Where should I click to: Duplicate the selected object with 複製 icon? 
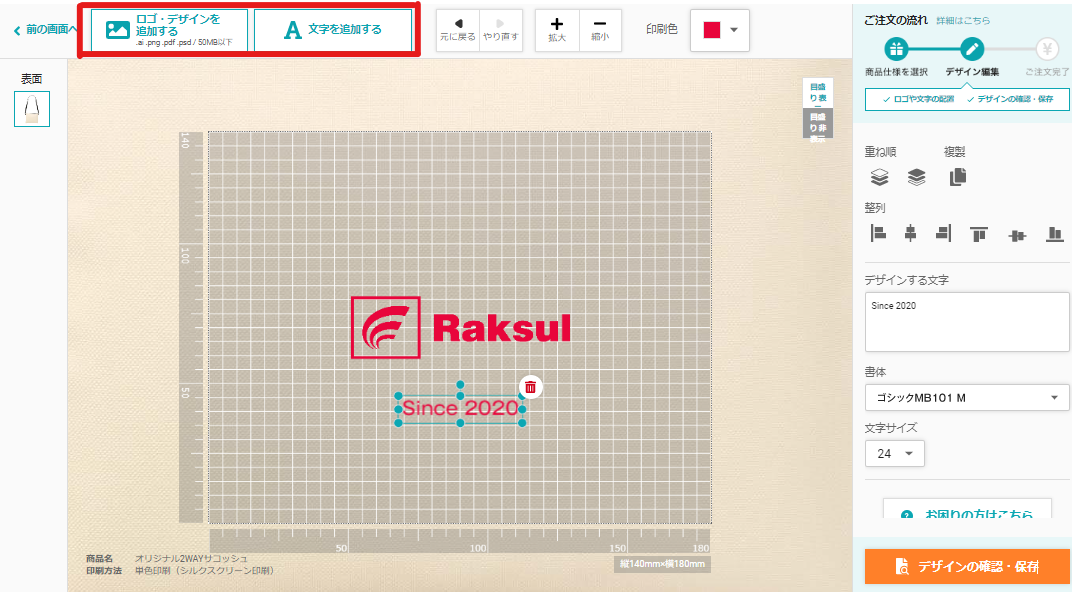[958, 176]
